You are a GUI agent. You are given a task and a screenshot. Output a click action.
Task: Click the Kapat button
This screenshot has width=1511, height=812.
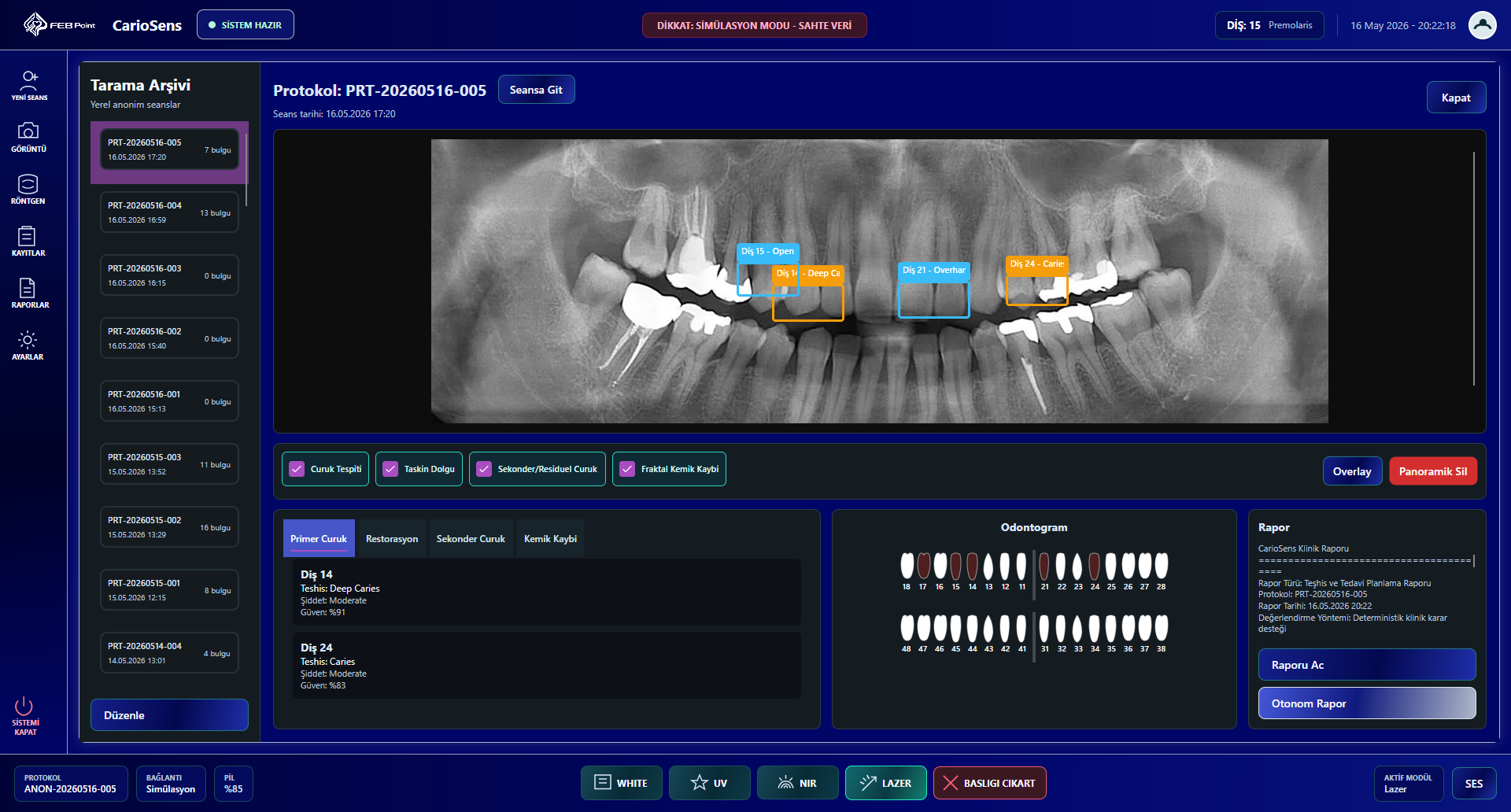coord(1456,98)
